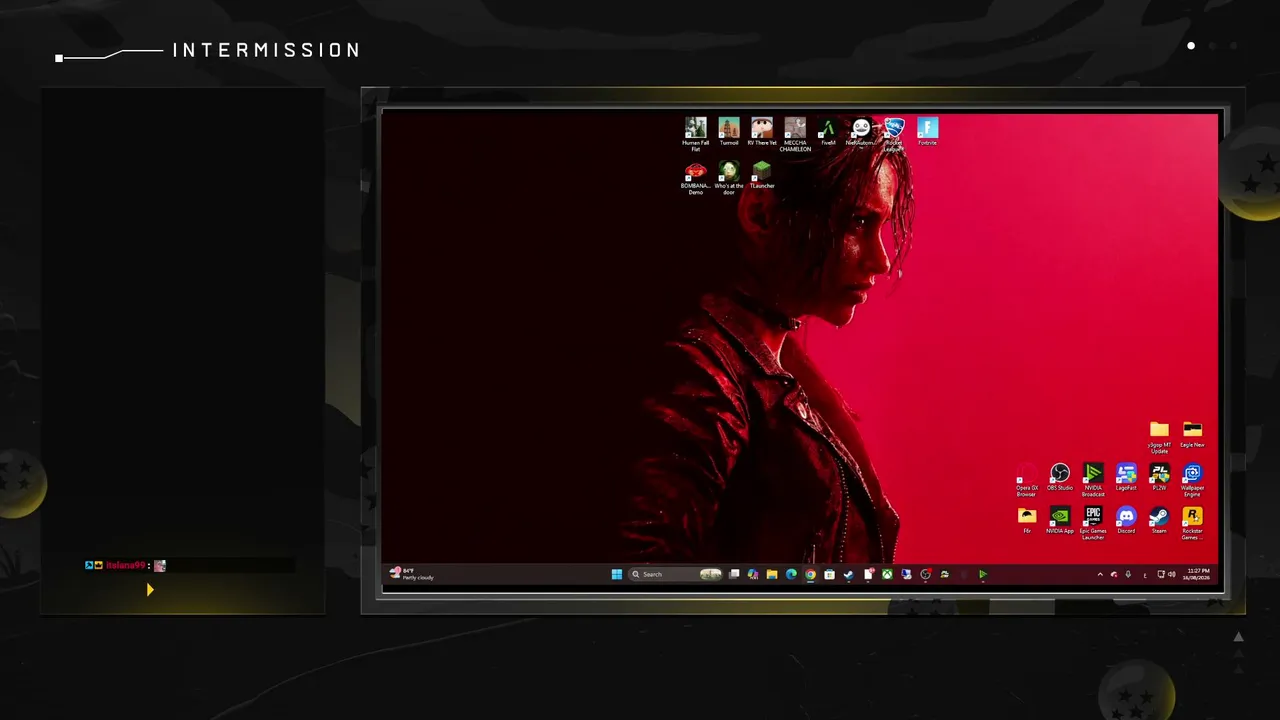Select the Steam desktop shortcut
This screenshot has height=720, width=1280.
click(x=1159, y=520)
